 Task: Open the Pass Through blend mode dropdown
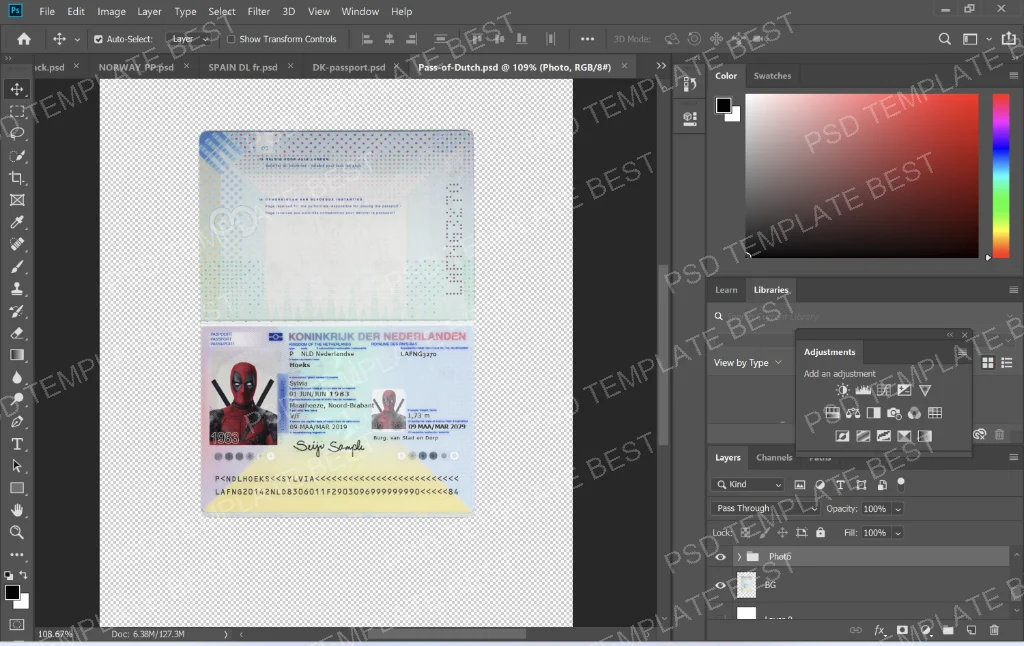point(764,508)
